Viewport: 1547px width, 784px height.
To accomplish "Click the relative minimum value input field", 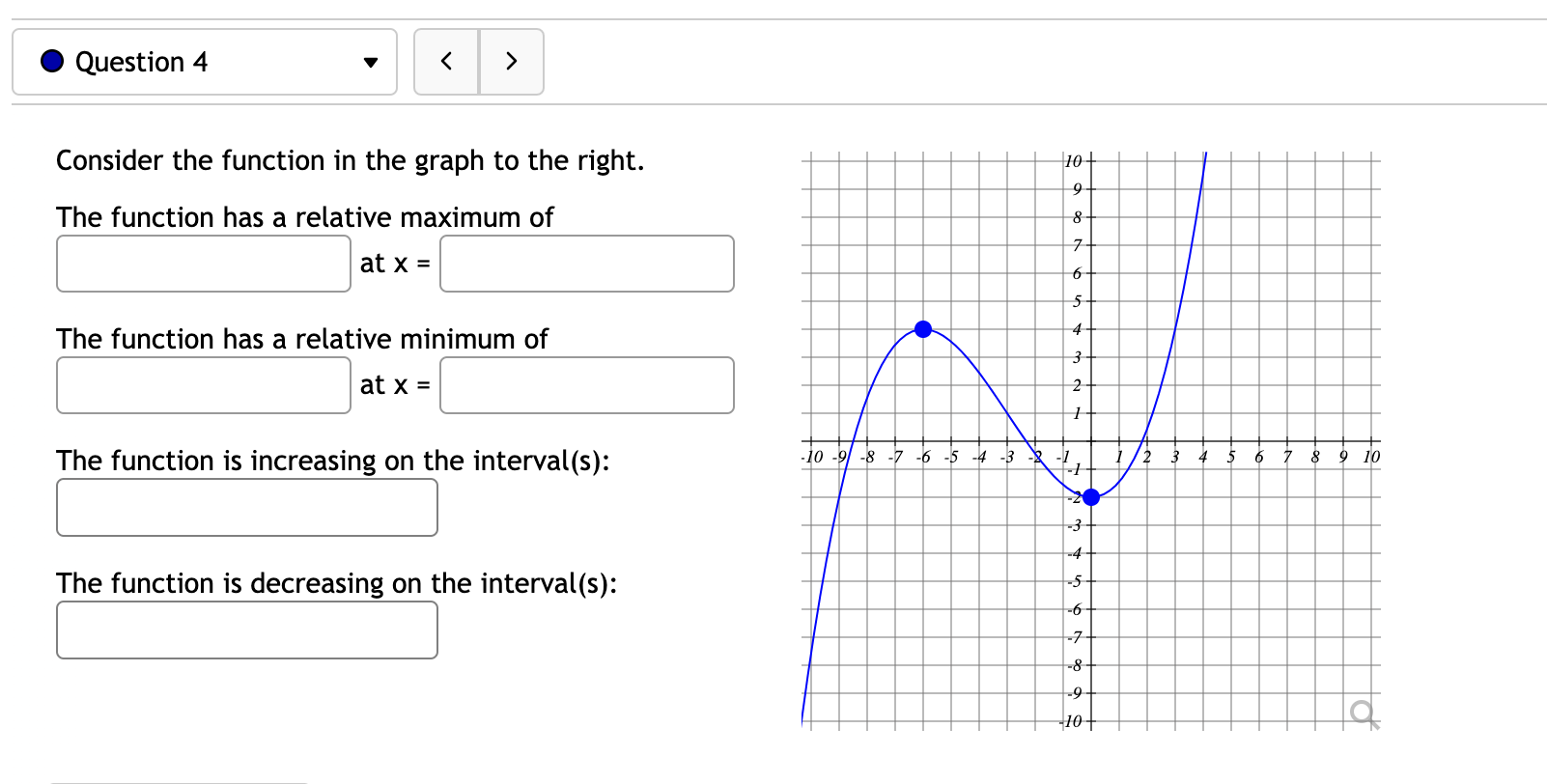I will [203, 385].
